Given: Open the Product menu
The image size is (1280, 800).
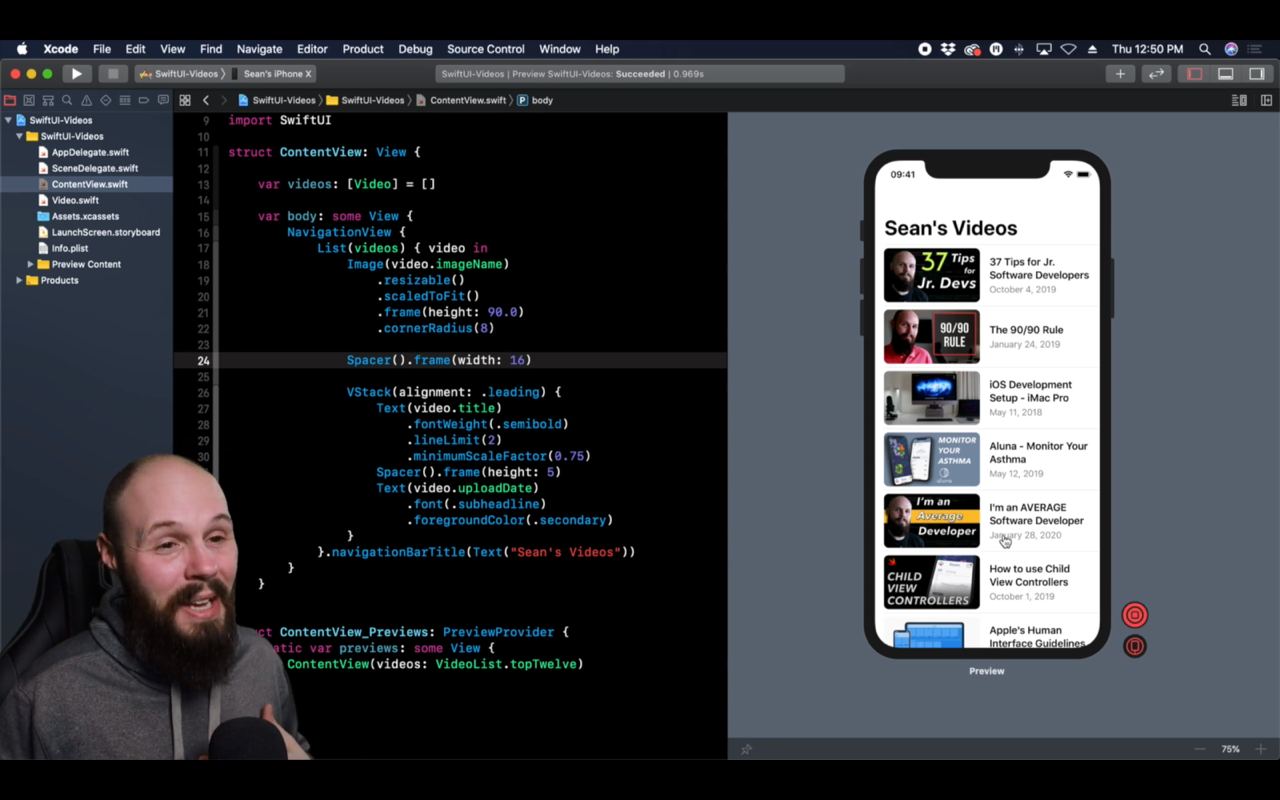Looking at the screenshot, I should pos(363,49).
